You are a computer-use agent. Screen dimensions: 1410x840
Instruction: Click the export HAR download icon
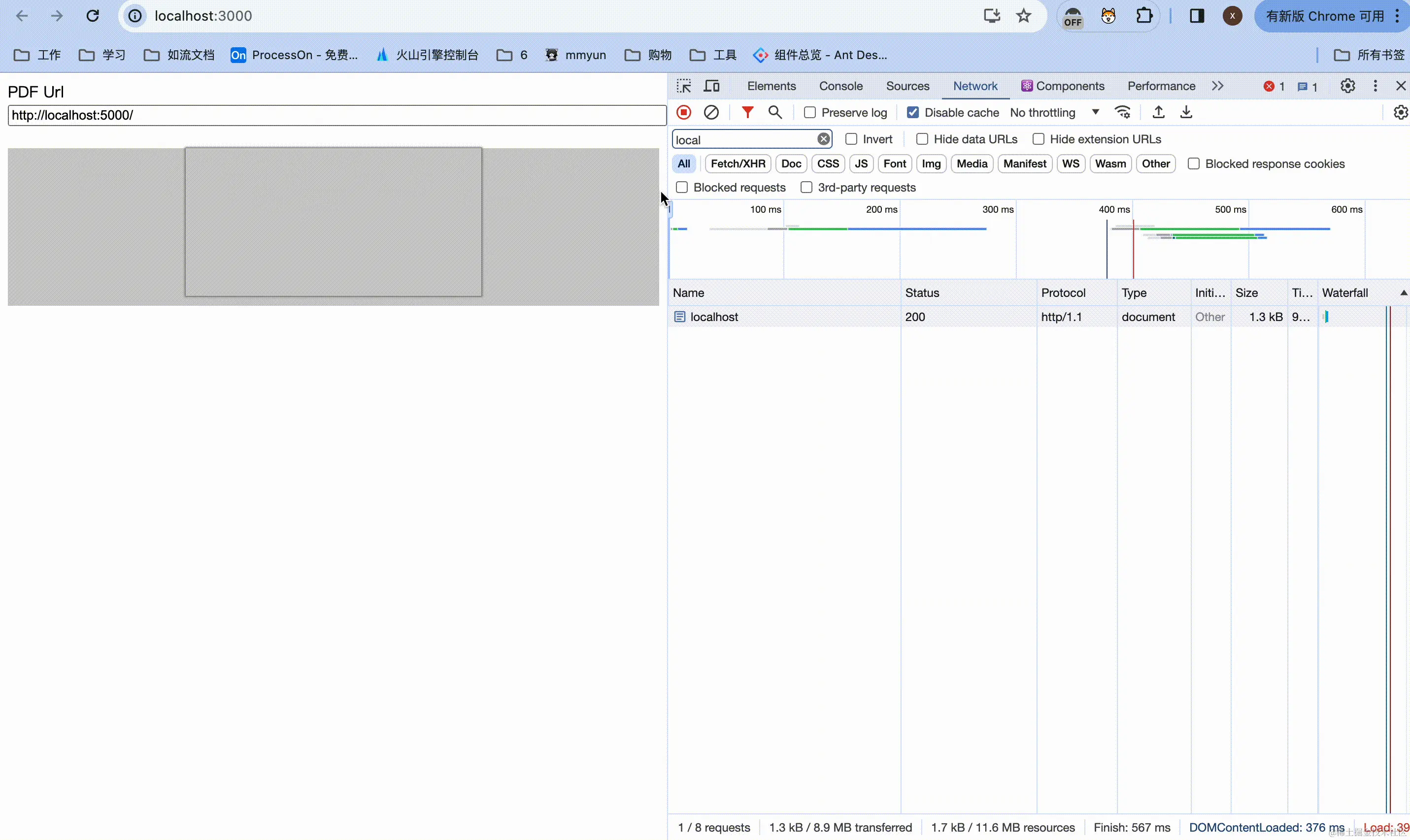1186,112
